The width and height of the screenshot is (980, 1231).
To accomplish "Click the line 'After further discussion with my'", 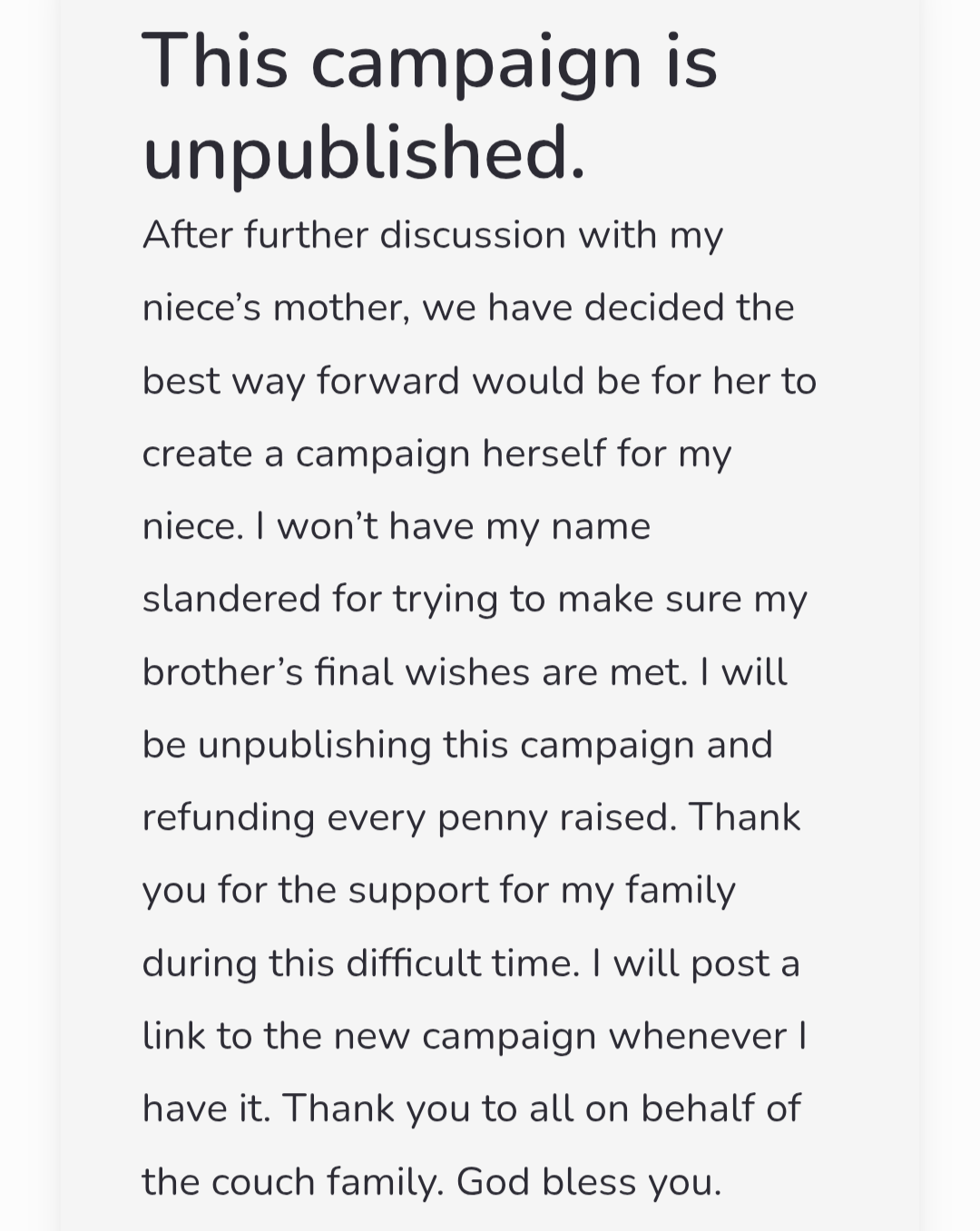I will [x=433, y=236].
